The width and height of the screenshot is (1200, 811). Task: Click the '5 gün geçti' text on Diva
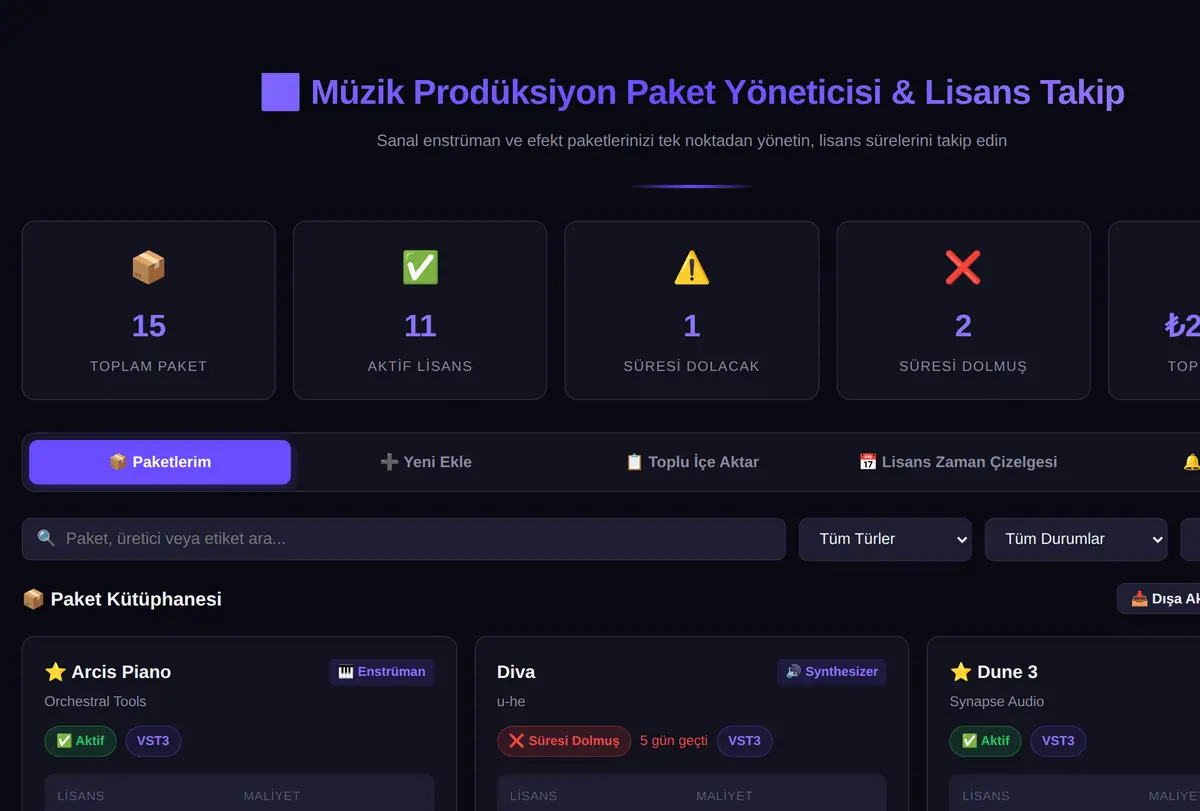pos(674,741)
